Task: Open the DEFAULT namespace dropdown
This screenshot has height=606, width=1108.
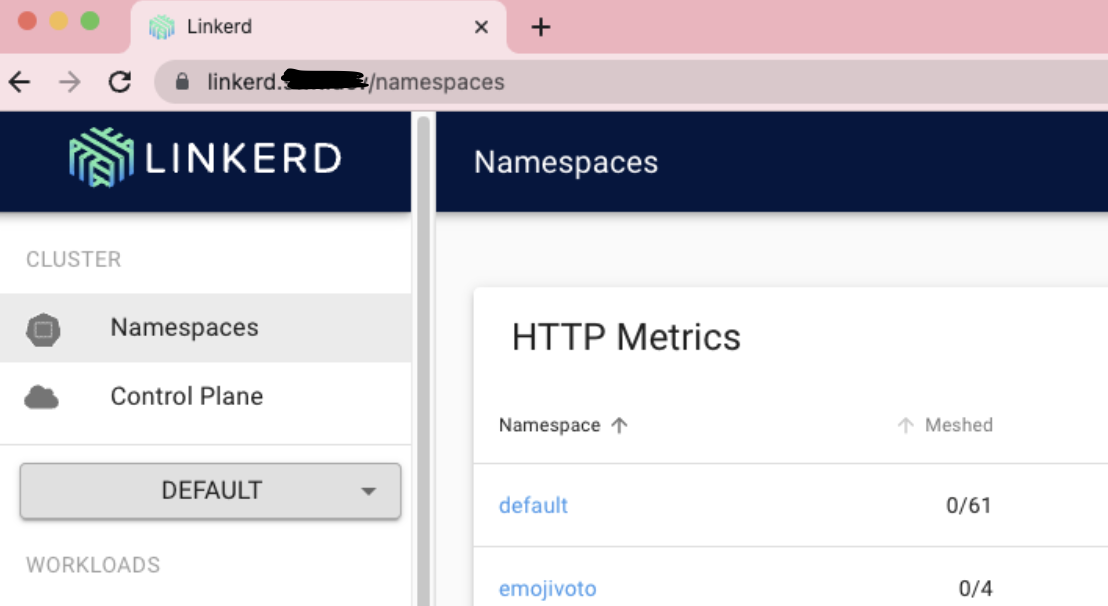Action: point(211,491)
